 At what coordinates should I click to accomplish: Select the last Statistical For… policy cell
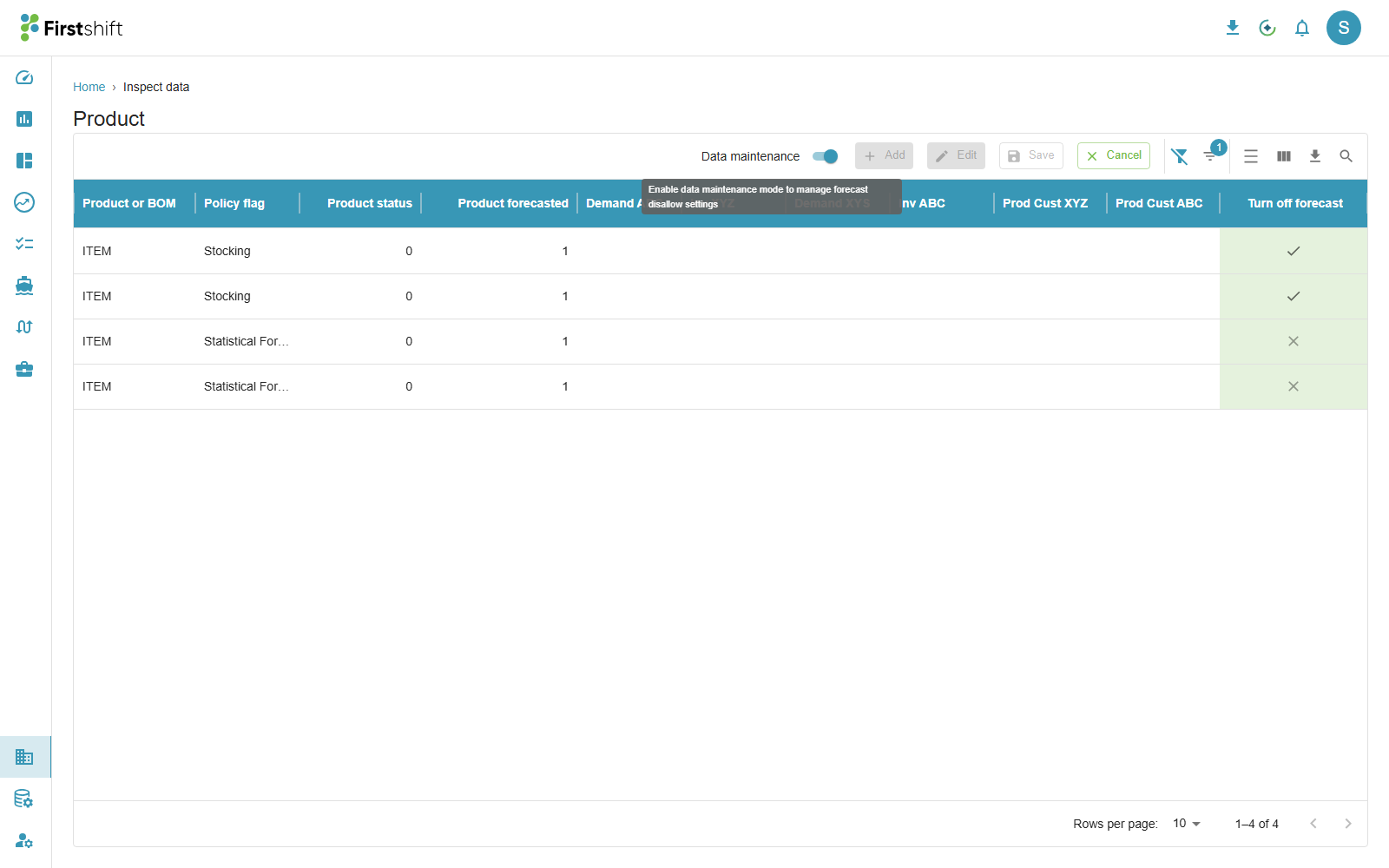247,386
